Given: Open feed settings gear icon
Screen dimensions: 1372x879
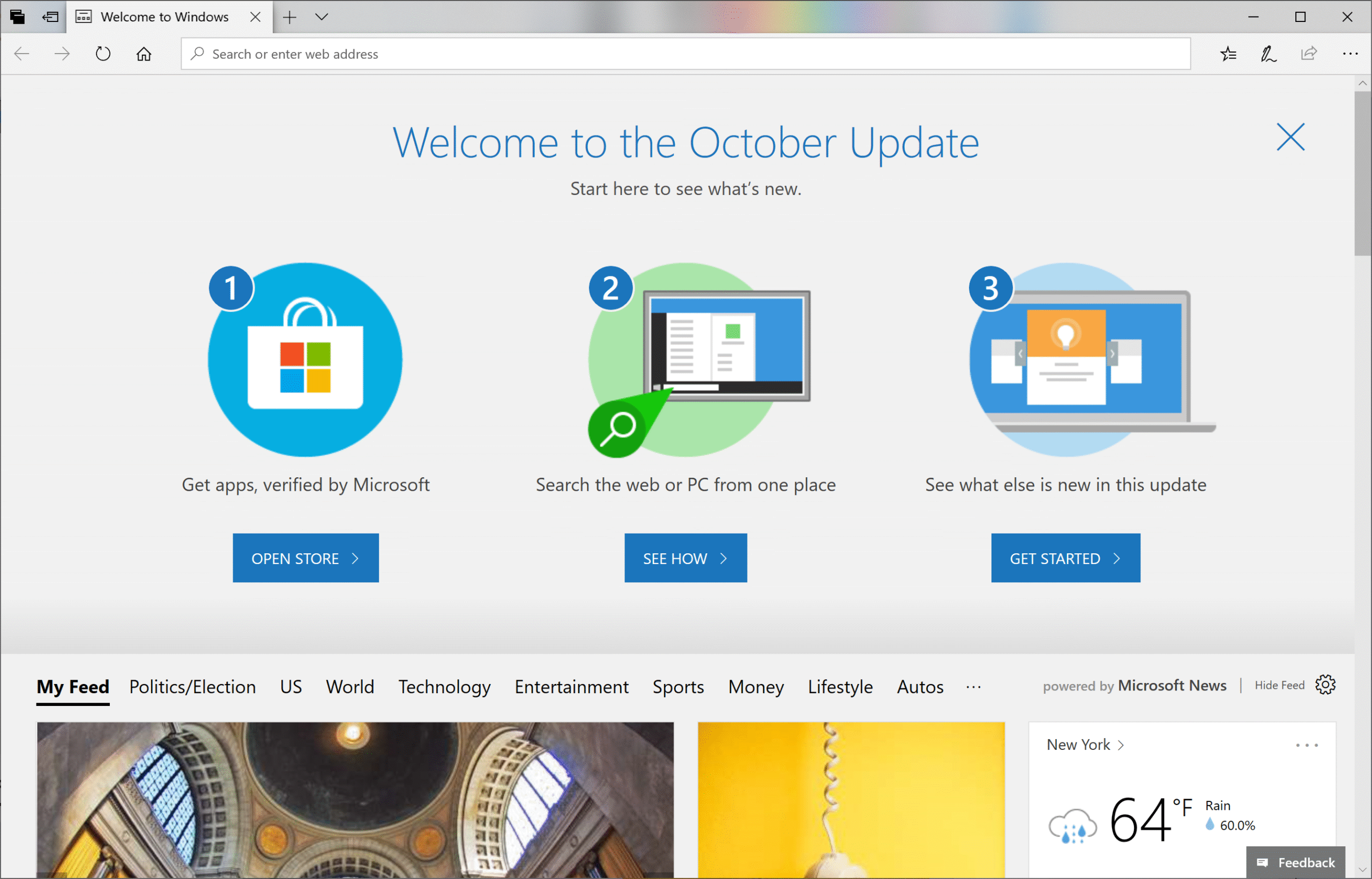Looking at the screenshot, I should [1325, 685].
